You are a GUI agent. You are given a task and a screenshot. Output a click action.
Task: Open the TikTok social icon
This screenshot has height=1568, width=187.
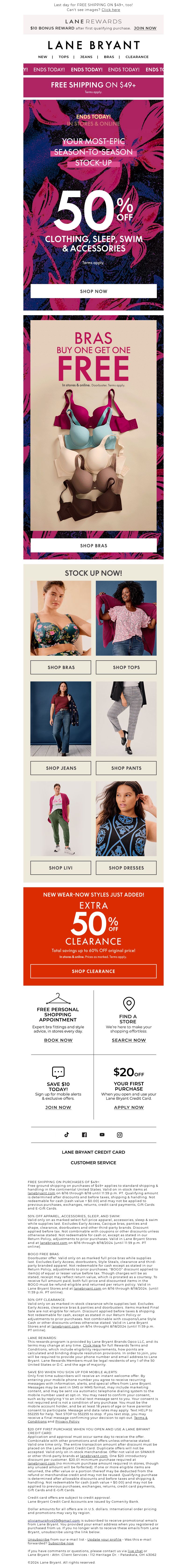[67, 1134]
